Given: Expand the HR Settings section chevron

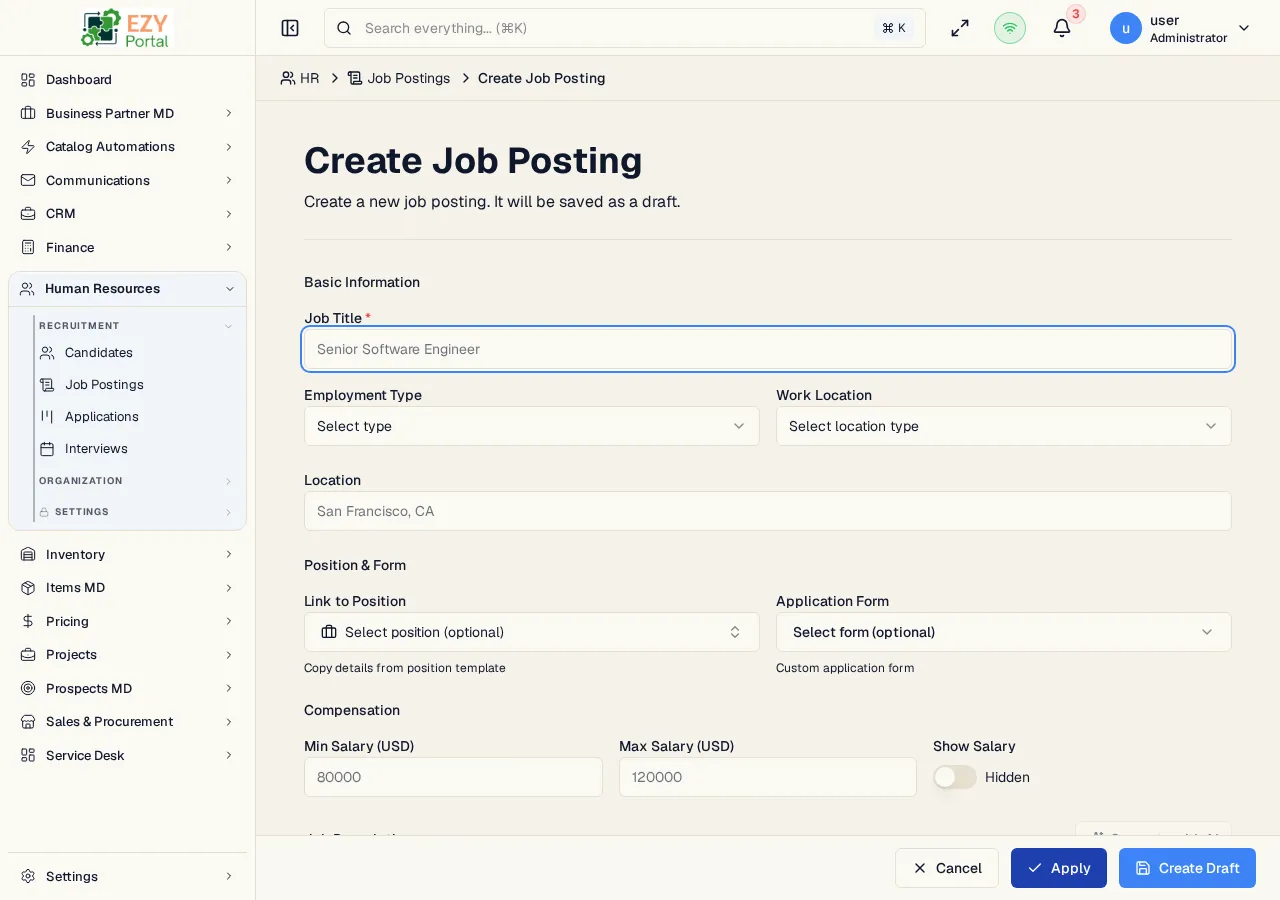Looking at the screenshot, I should 228,512.
